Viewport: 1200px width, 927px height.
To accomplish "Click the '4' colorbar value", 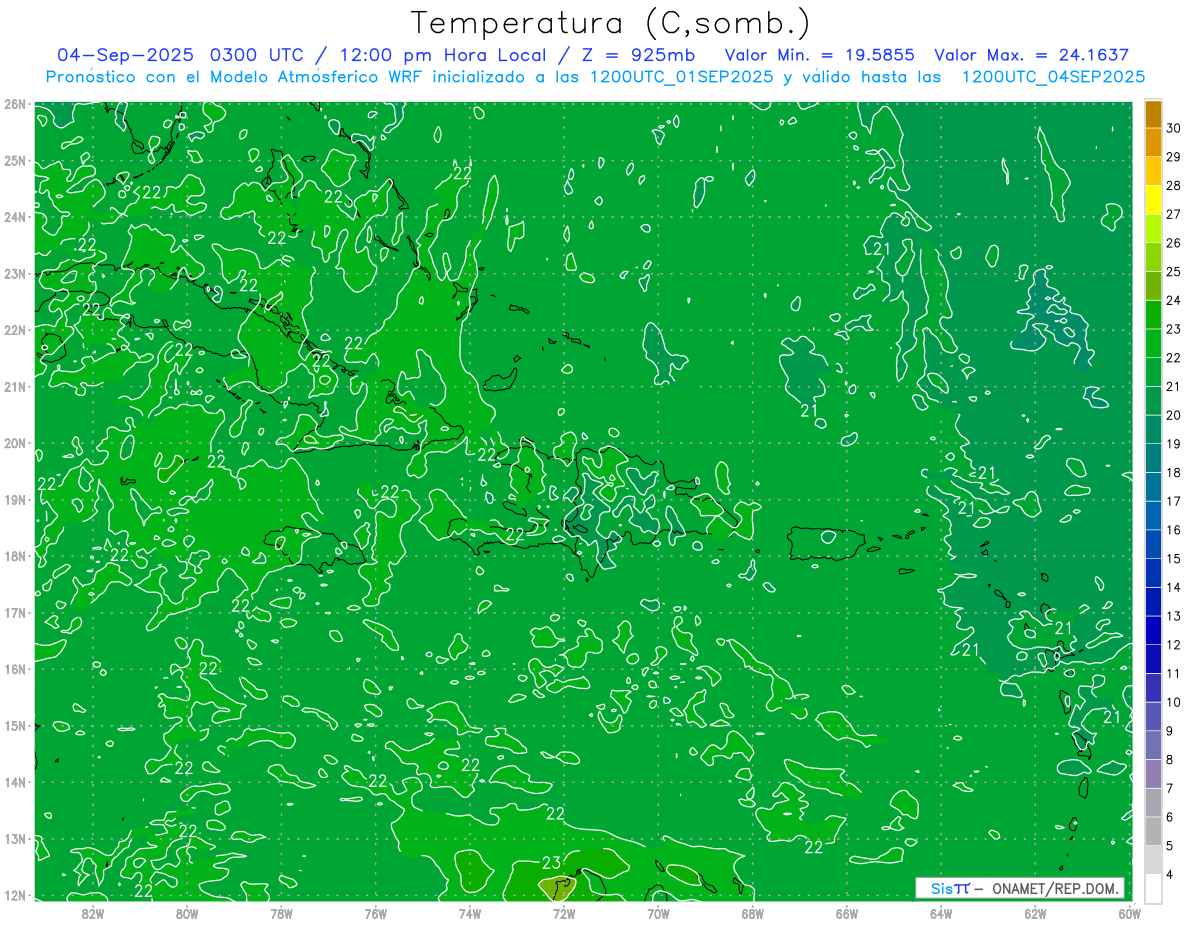I will tap(1171, 875).
